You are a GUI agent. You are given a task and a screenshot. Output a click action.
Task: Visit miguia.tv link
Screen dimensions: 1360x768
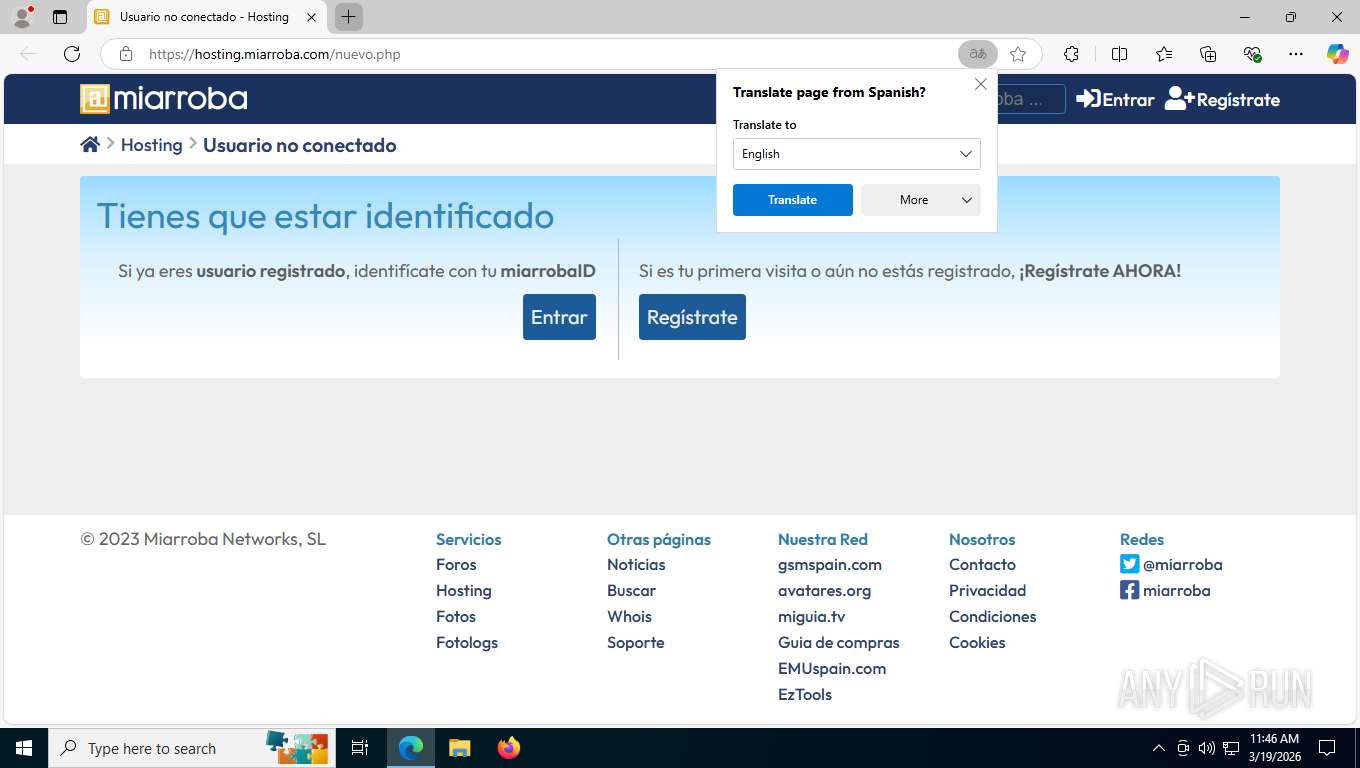(812, 616)
